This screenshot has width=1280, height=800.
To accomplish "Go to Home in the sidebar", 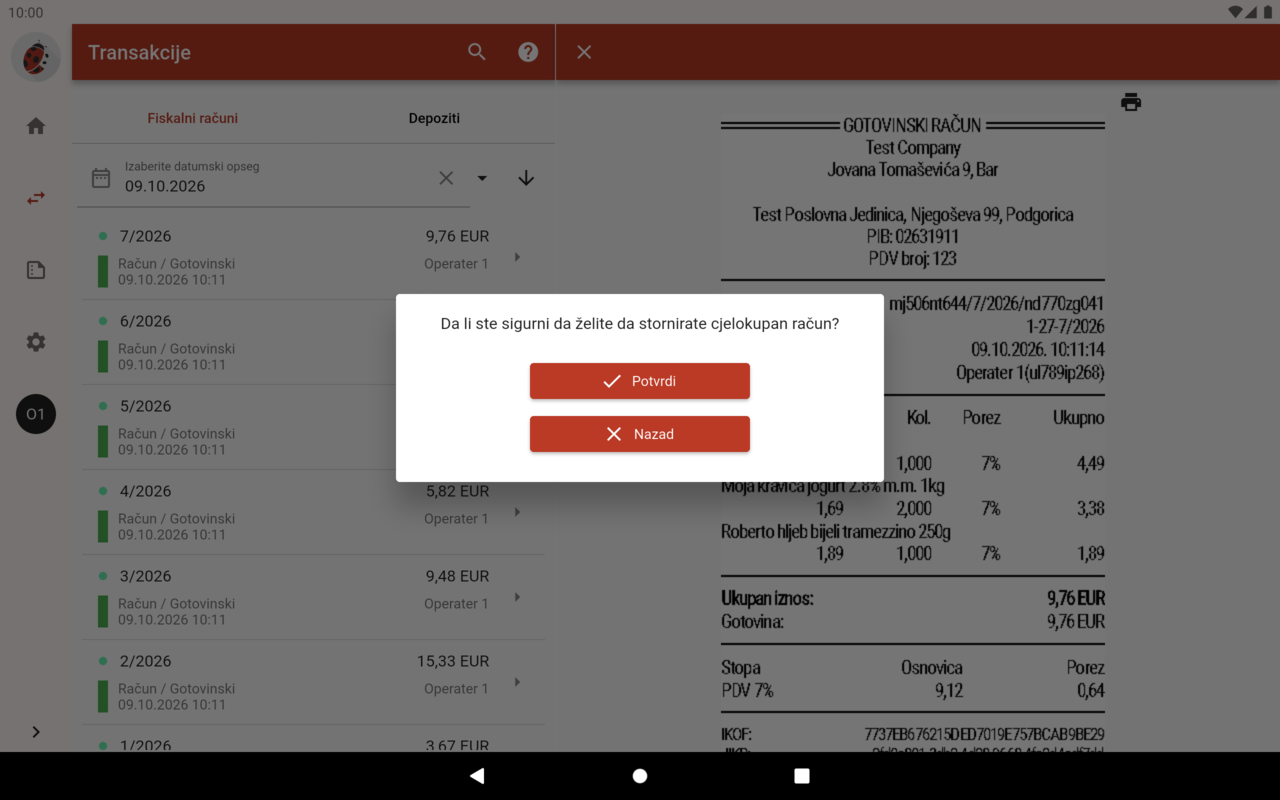I will coord(36,126).
